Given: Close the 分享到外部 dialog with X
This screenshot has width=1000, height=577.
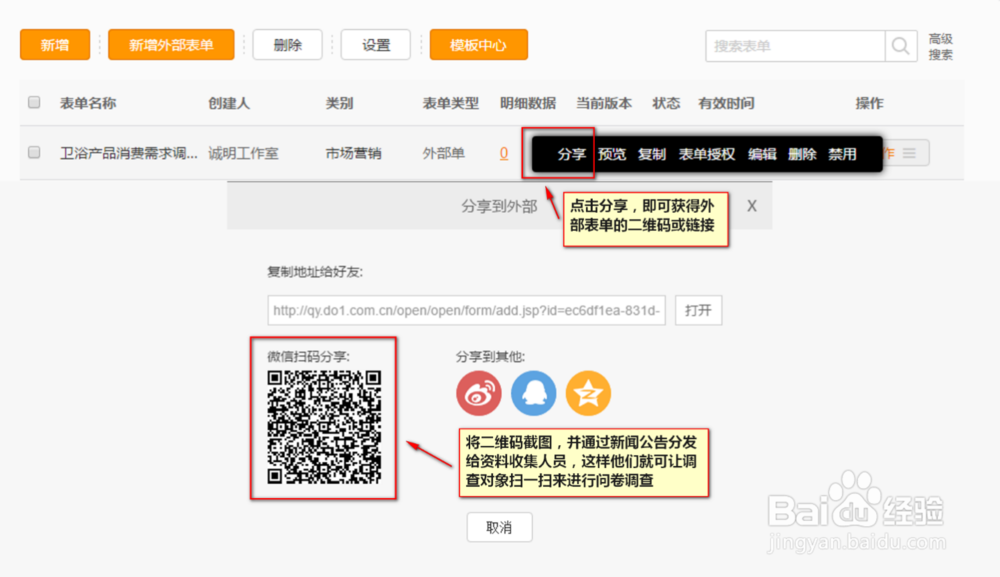Looking at the screenshot, I should 752,206.
